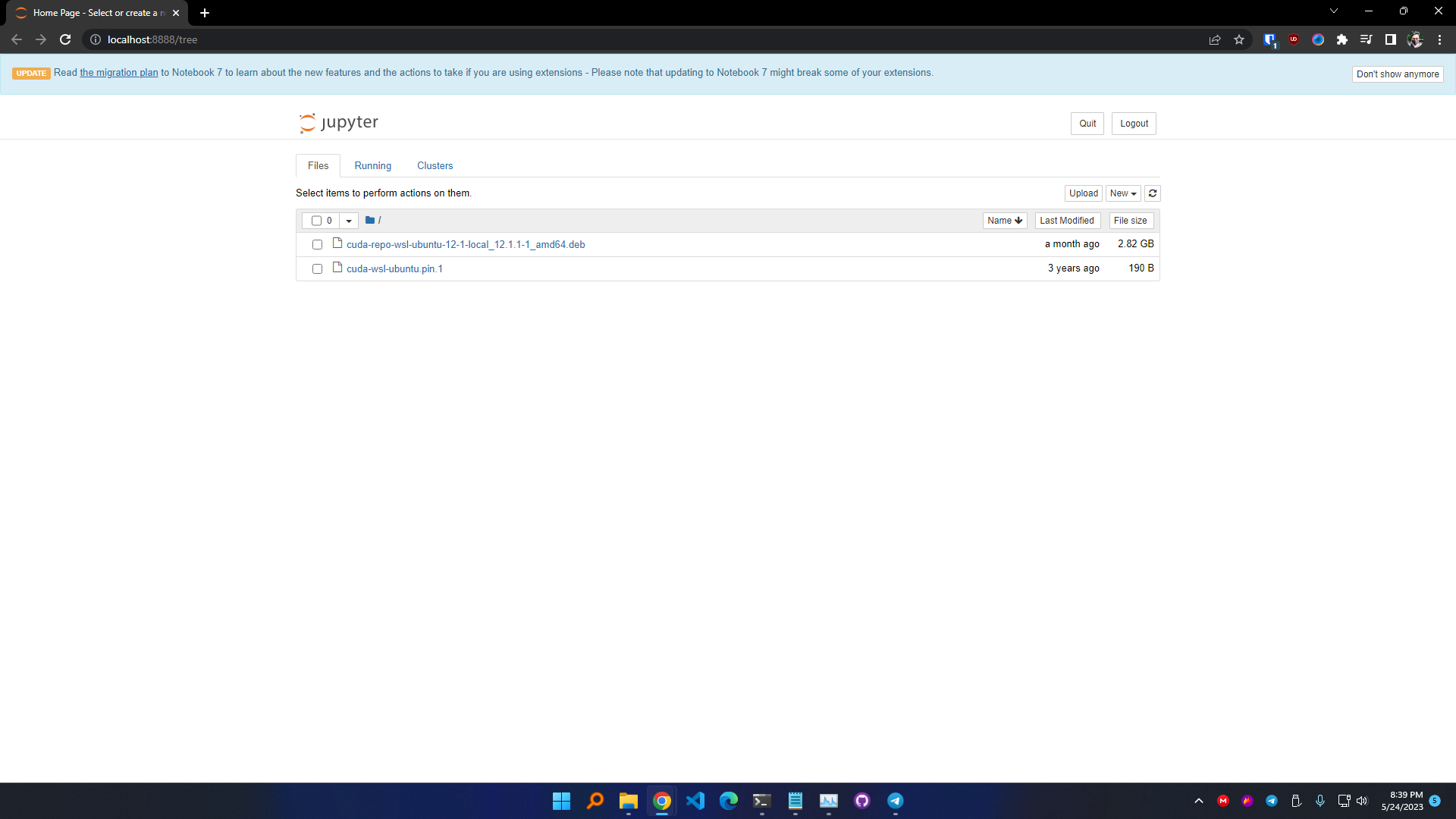This screenshot has width=1456, height=819.
Task: Refresh the notebook file list
Action: [1152, 193]
